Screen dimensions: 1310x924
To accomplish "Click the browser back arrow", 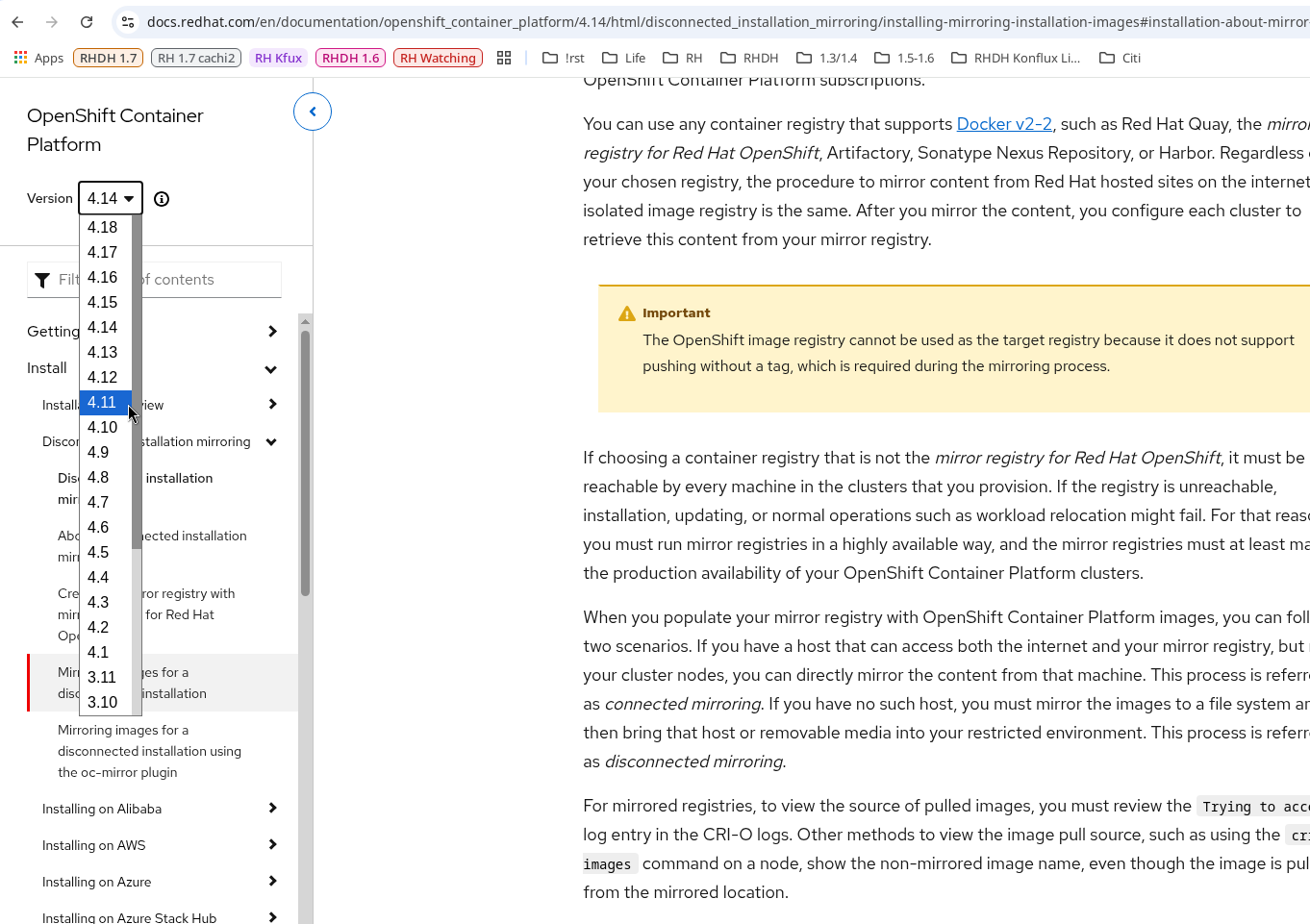I will click(x=17, y=22).
